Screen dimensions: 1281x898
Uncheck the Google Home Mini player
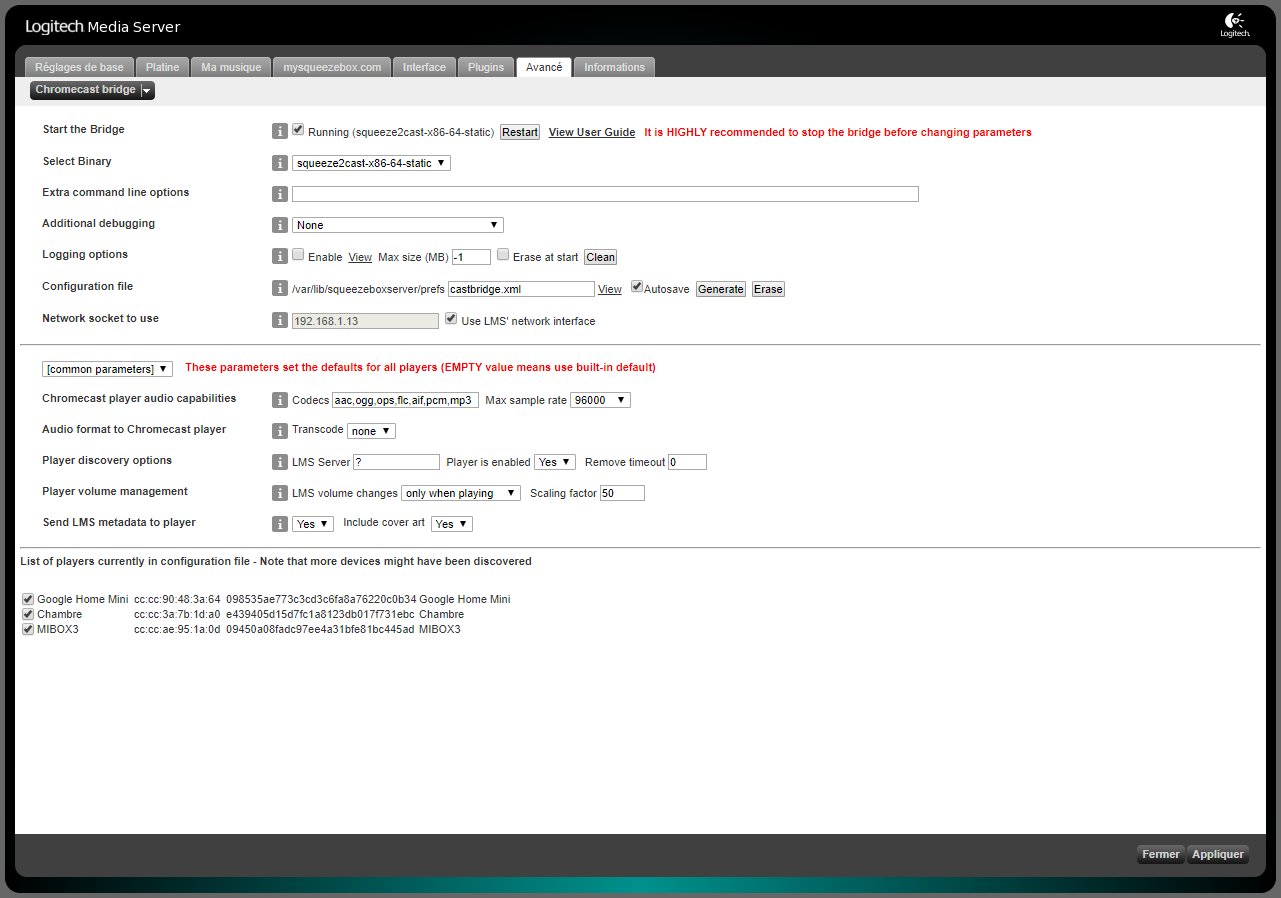point(28,599)
